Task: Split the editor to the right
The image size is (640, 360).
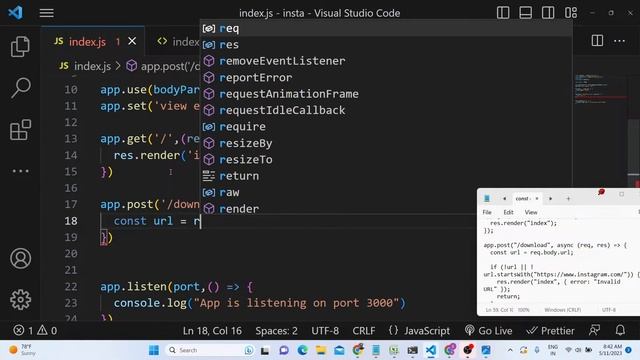Action: (x=597, y=40)
